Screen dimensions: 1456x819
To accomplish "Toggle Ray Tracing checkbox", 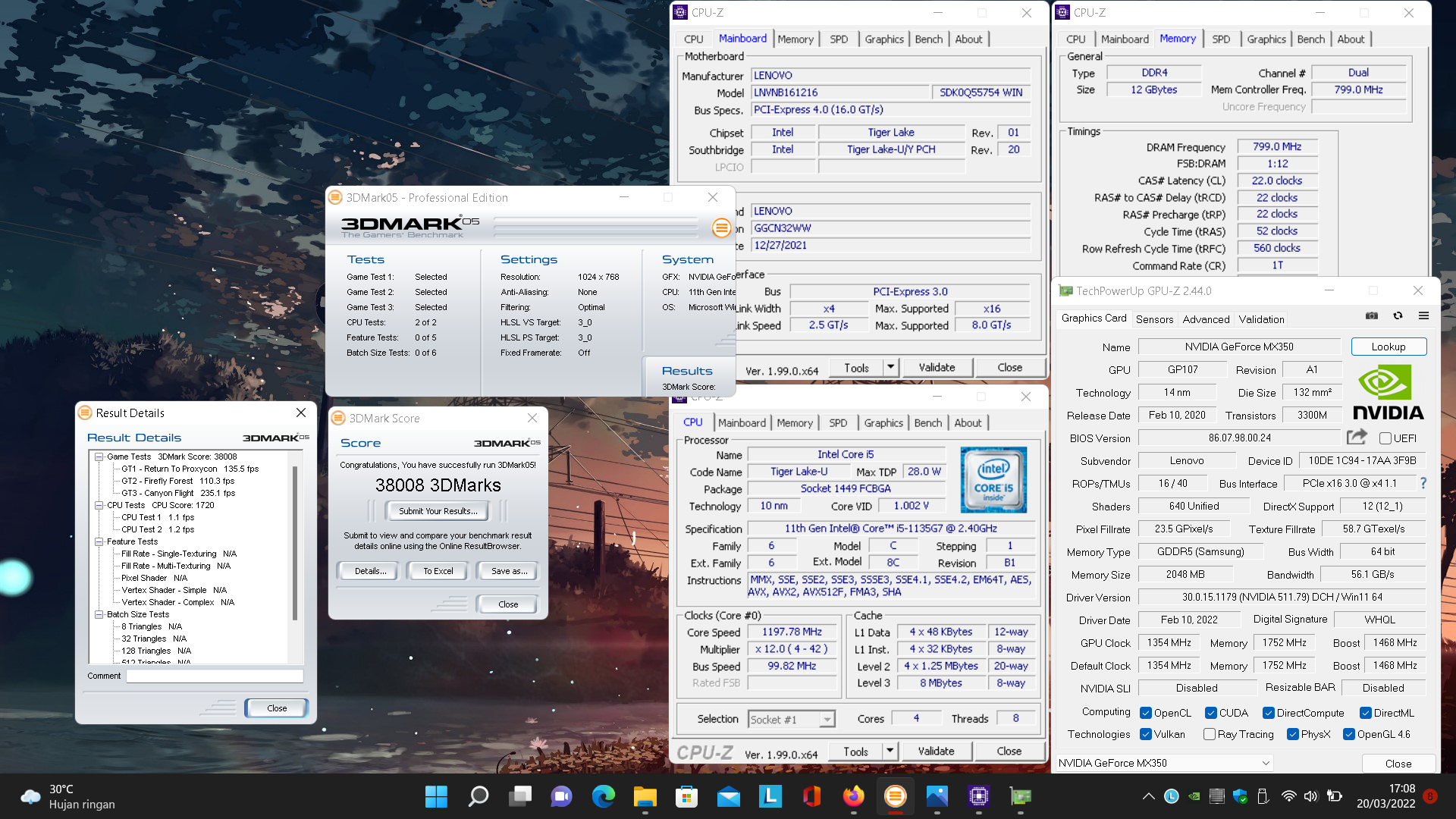I will pyautogui.click(x=1210, y=734).
